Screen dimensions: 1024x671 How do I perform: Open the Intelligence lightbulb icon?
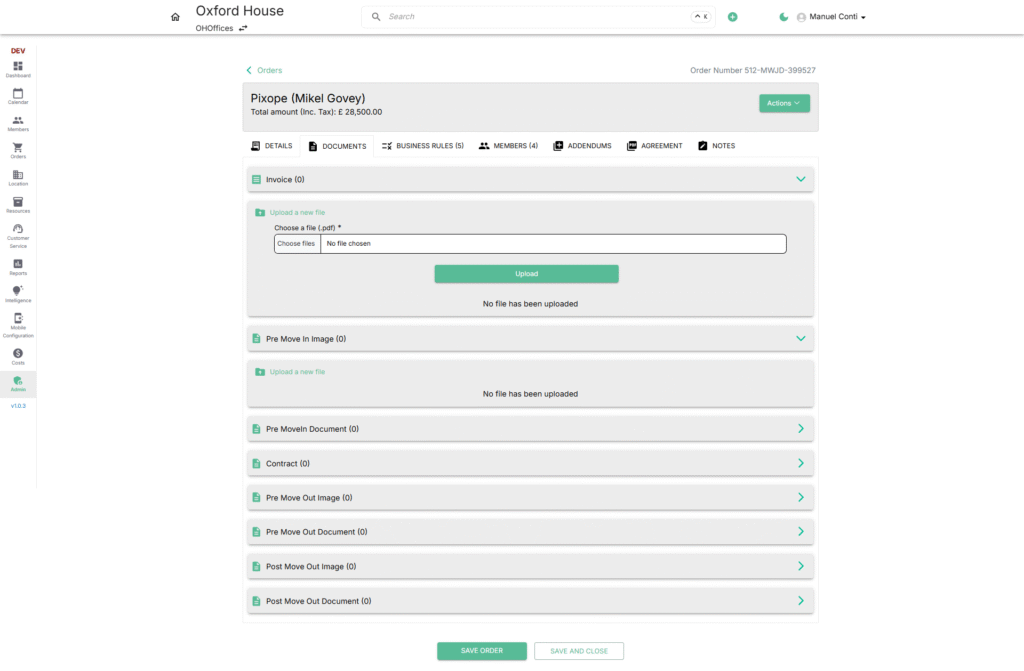[18, 293]
